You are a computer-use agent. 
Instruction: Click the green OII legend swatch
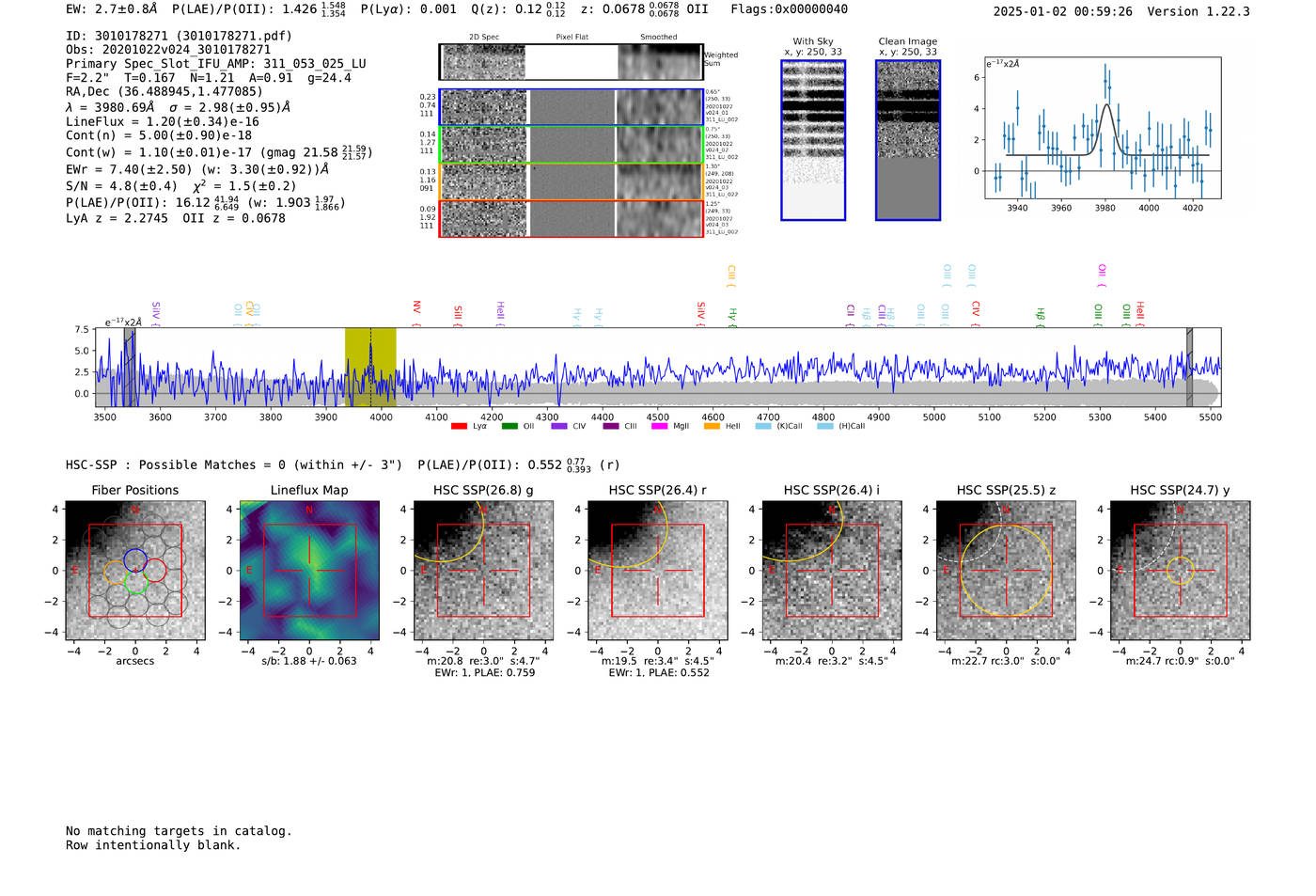tap(509, 426)
